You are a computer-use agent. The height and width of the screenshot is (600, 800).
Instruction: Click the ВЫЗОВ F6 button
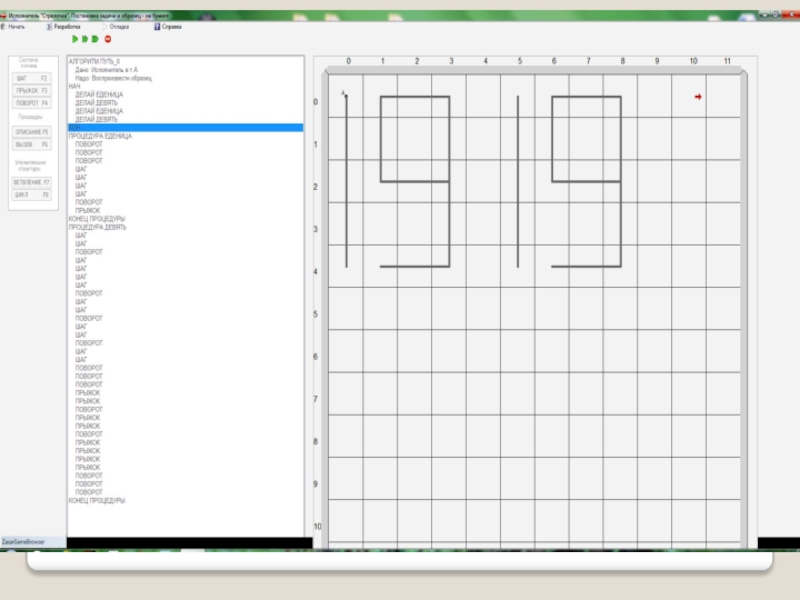click(31, 144)
